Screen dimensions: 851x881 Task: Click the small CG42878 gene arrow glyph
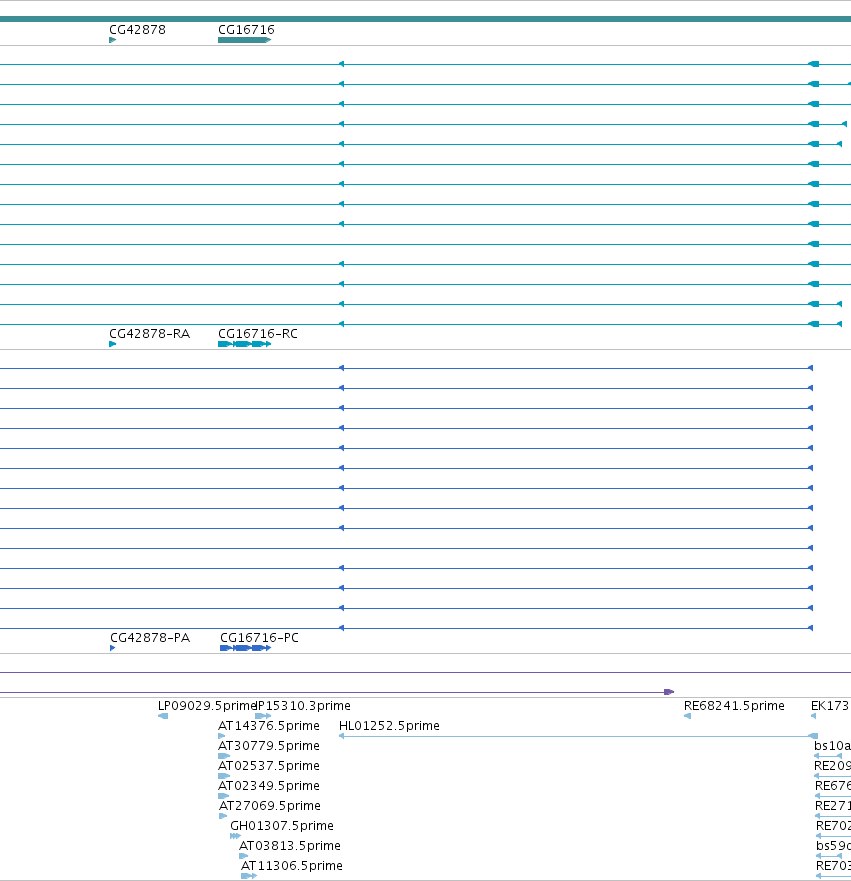(x=112, y=40)
